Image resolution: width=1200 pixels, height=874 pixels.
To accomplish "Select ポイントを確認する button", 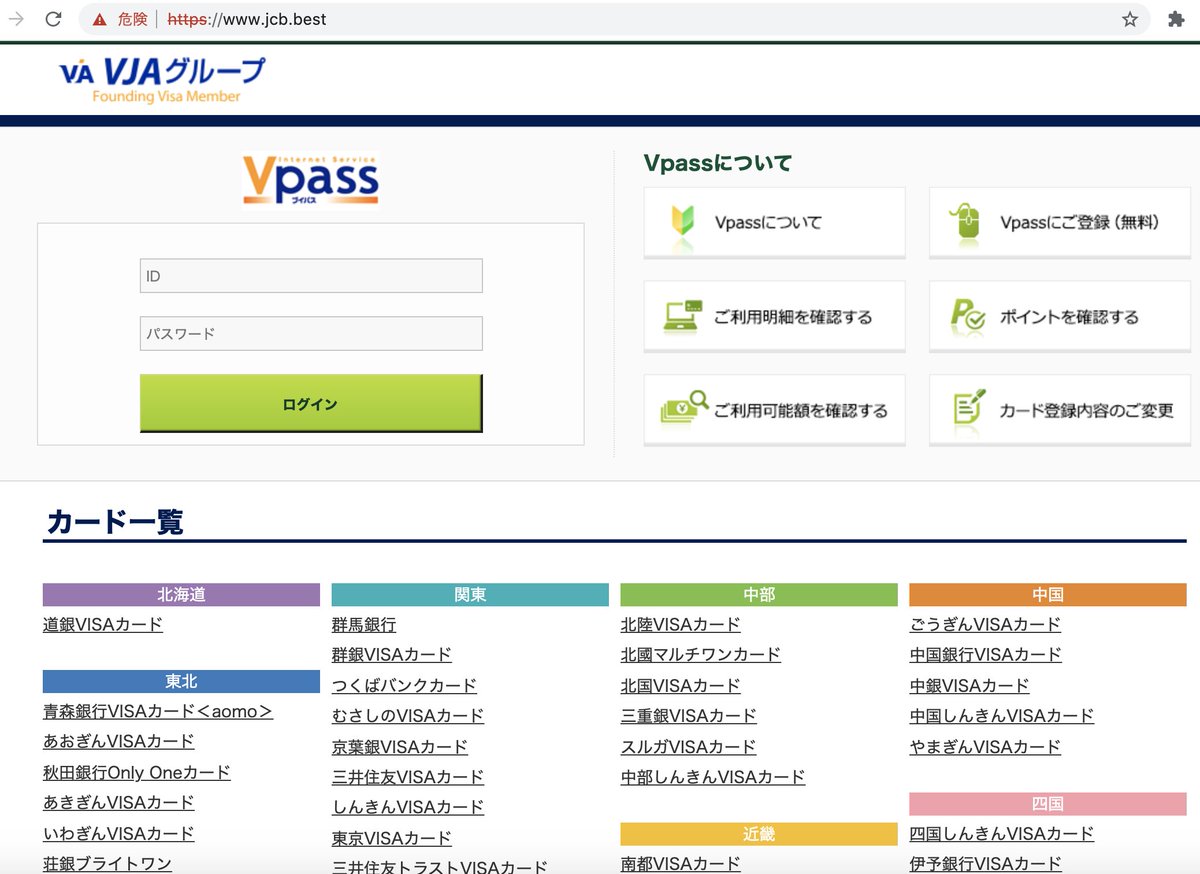I will (x=1060, y=316).
